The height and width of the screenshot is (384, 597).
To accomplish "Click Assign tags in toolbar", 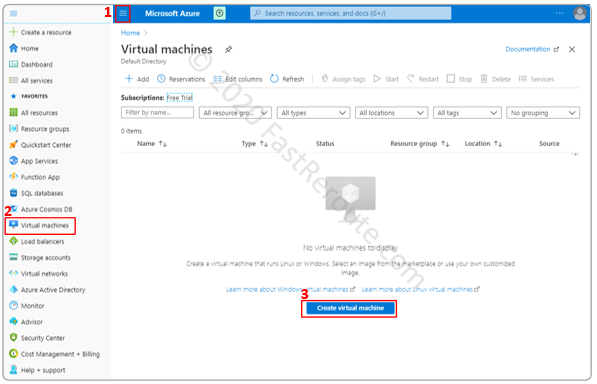I will tap(343, 79).
